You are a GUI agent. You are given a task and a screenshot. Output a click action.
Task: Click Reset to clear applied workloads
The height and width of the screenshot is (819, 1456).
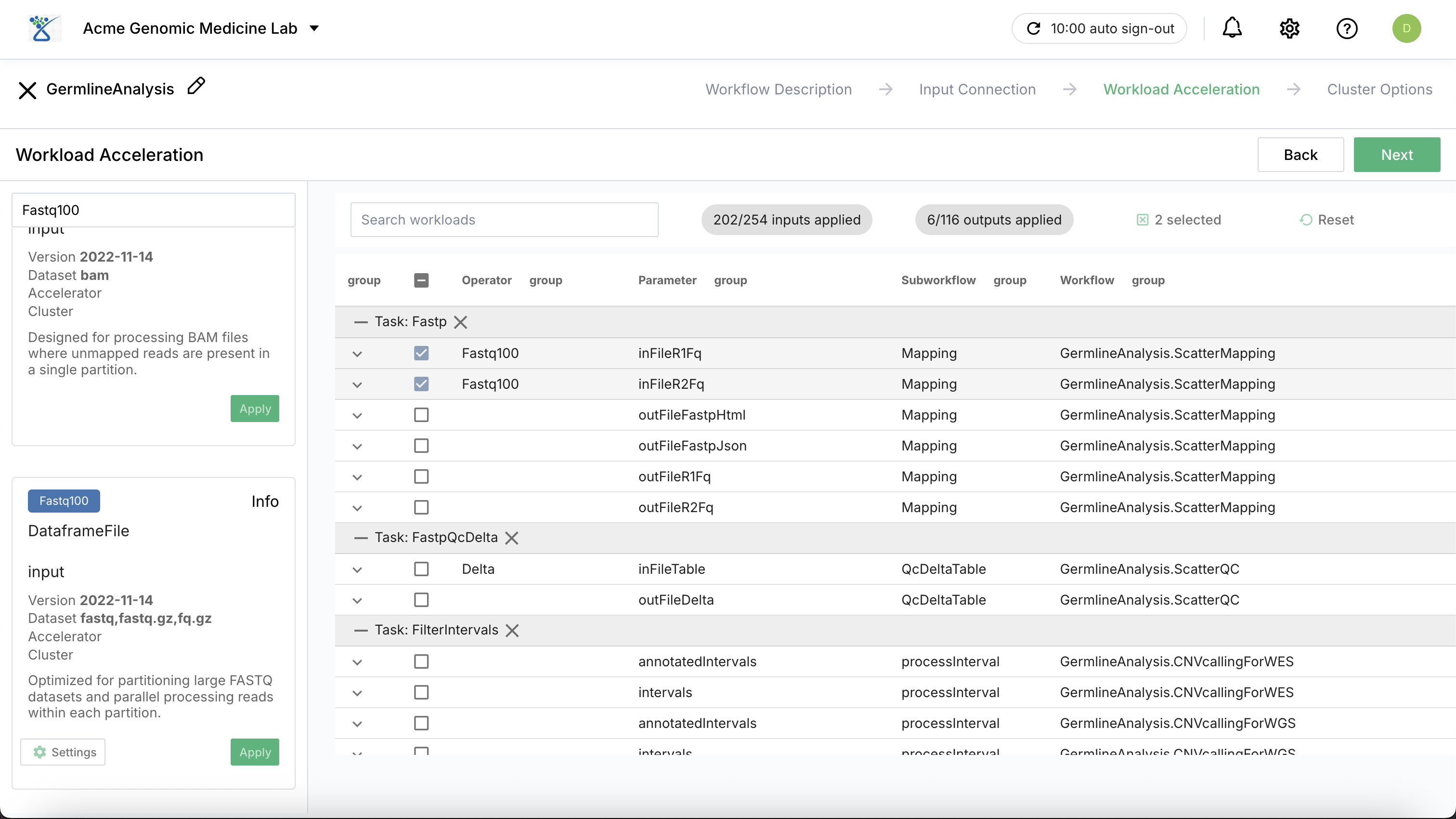coord(1326,220)
